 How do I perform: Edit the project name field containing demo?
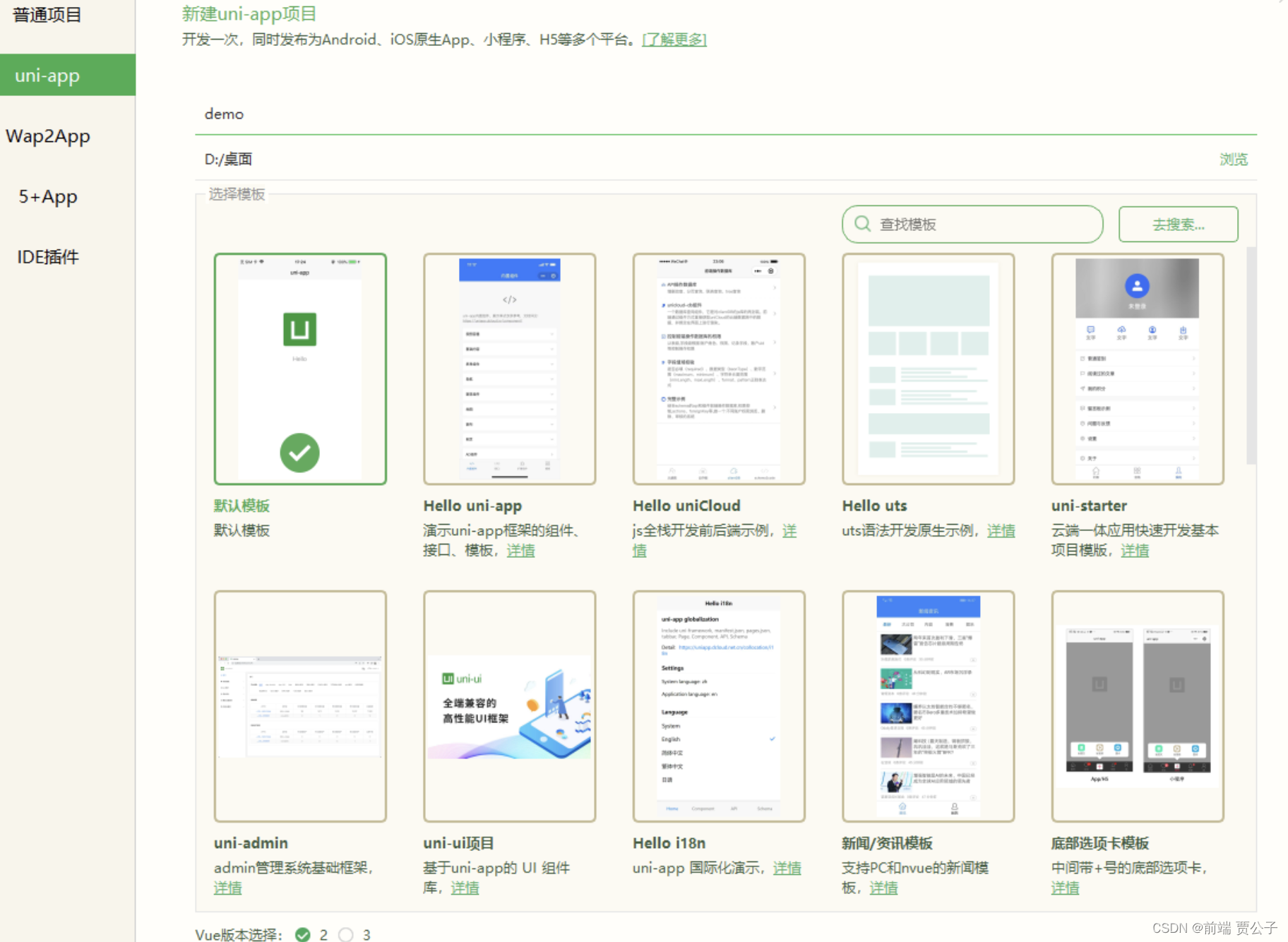click(x=726, y=114)
